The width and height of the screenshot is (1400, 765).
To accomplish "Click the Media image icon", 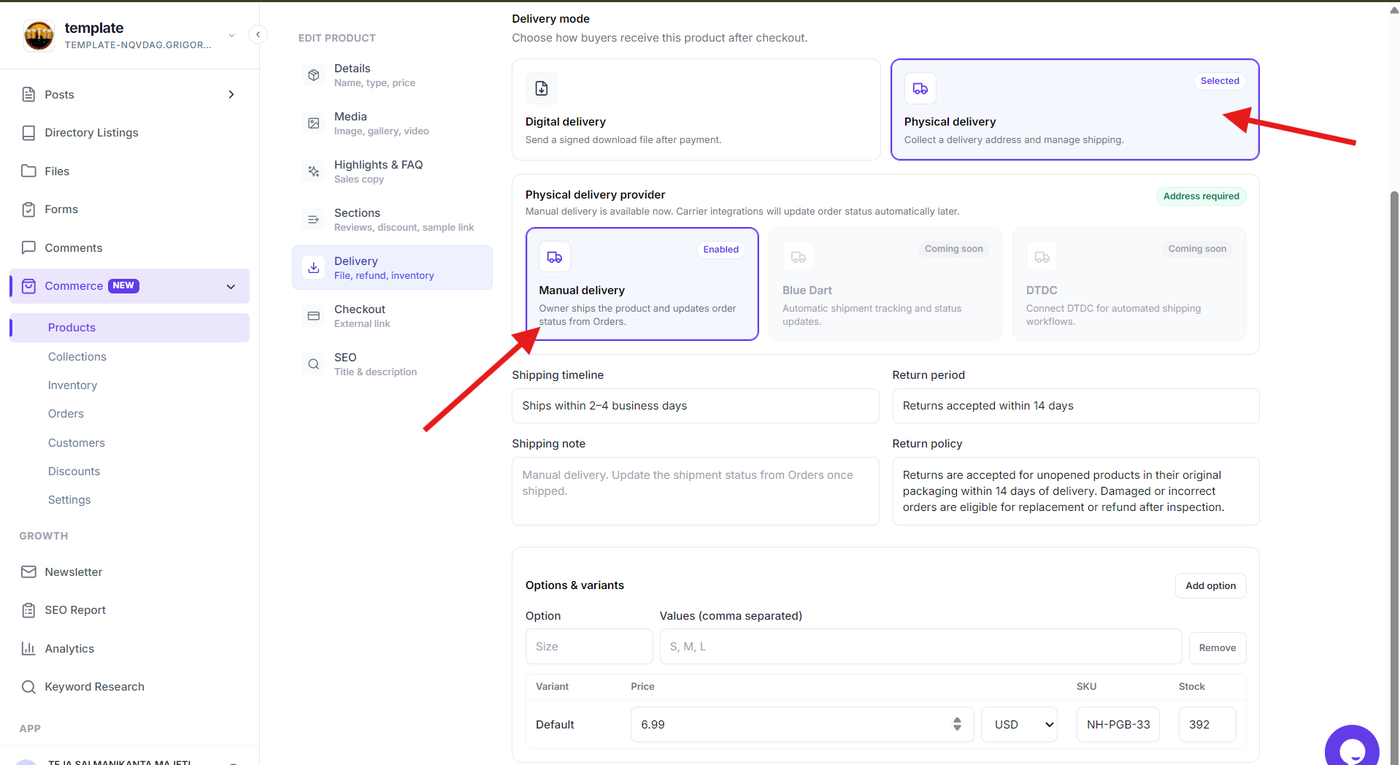I will pyautogui.click(x=314, y=123).
